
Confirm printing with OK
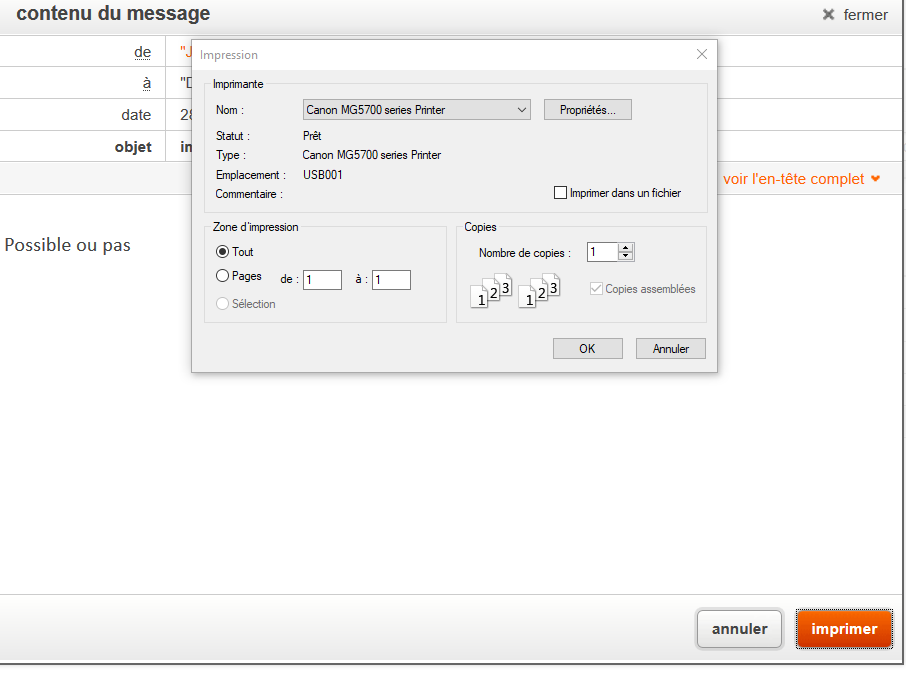tap(588, 349)
